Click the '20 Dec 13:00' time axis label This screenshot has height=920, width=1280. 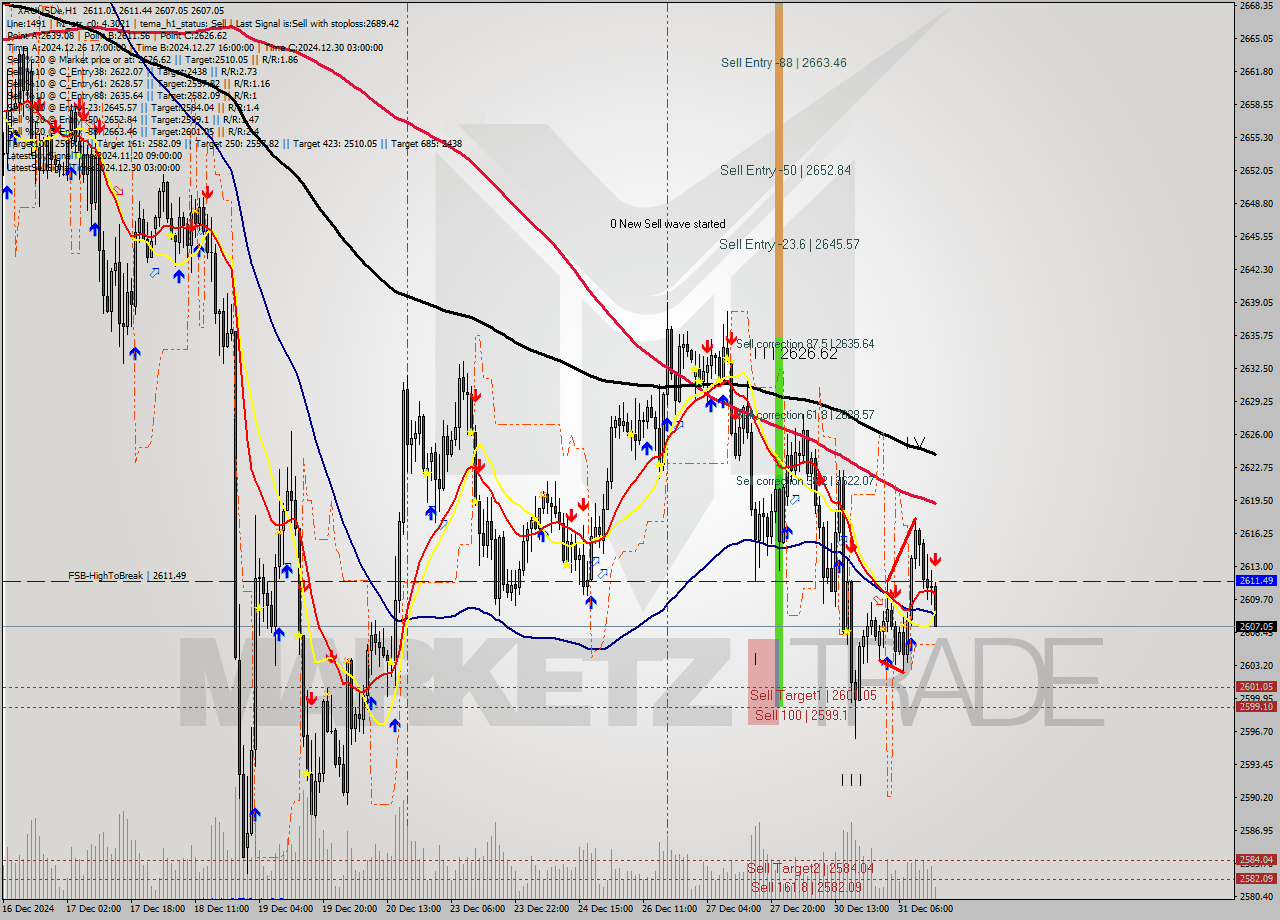coord(414,909)
